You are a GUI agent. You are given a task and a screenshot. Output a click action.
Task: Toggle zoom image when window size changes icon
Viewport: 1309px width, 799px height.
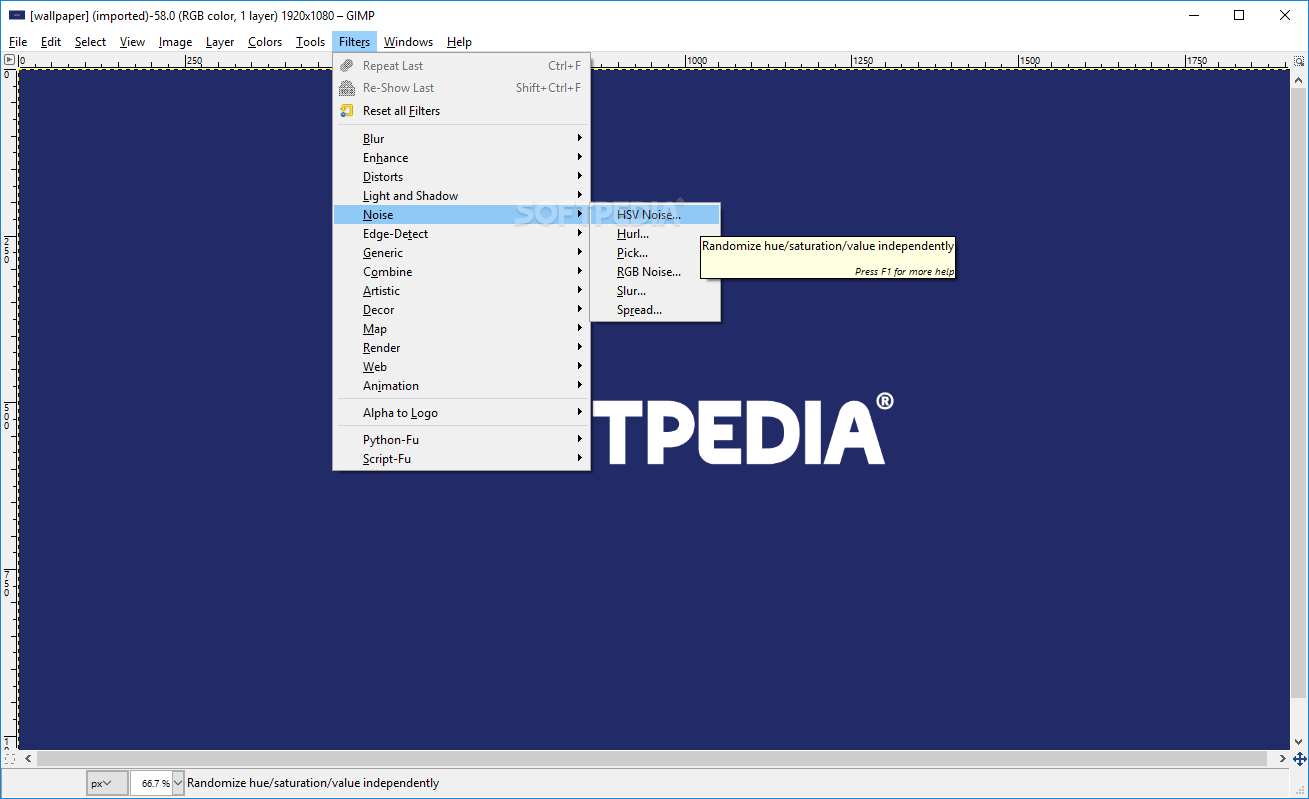click(1299, 60)
